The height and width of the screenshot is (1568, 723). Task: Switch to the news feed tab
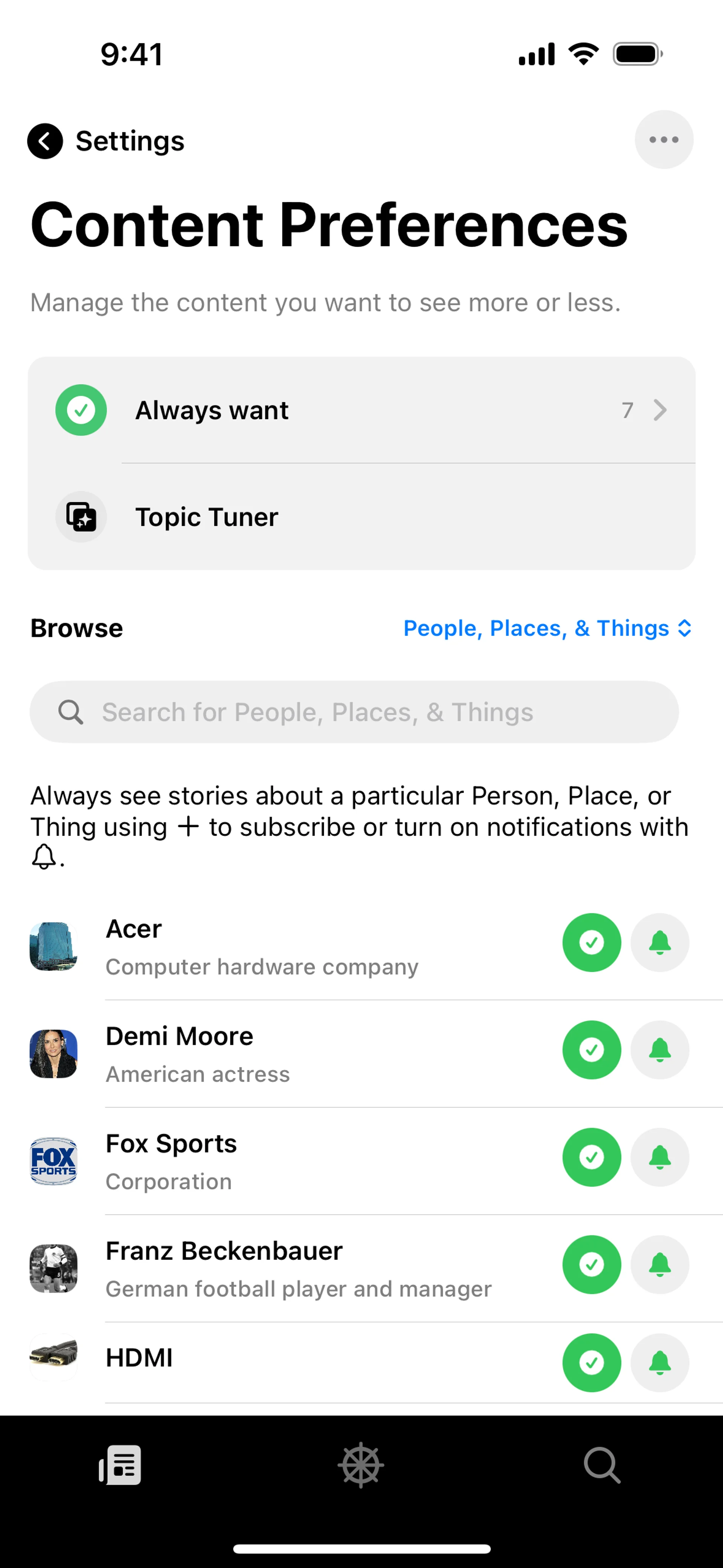[120, 1465]
